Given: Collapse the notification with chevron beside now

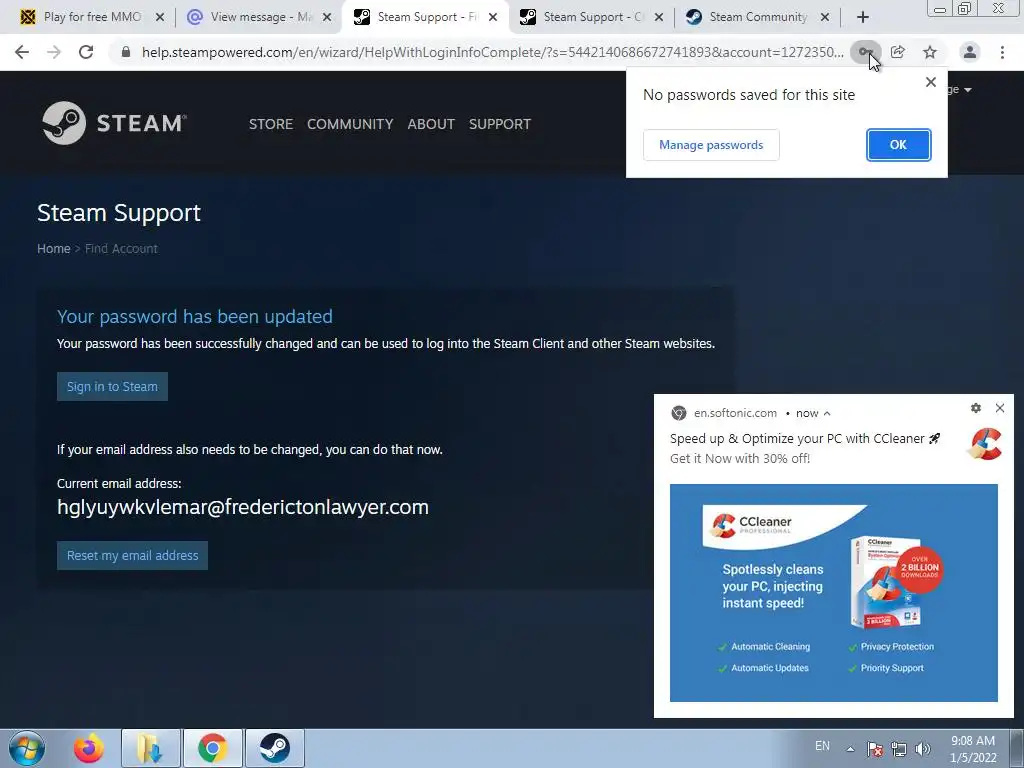Looking at the screenshot, I should coord(827,413).
